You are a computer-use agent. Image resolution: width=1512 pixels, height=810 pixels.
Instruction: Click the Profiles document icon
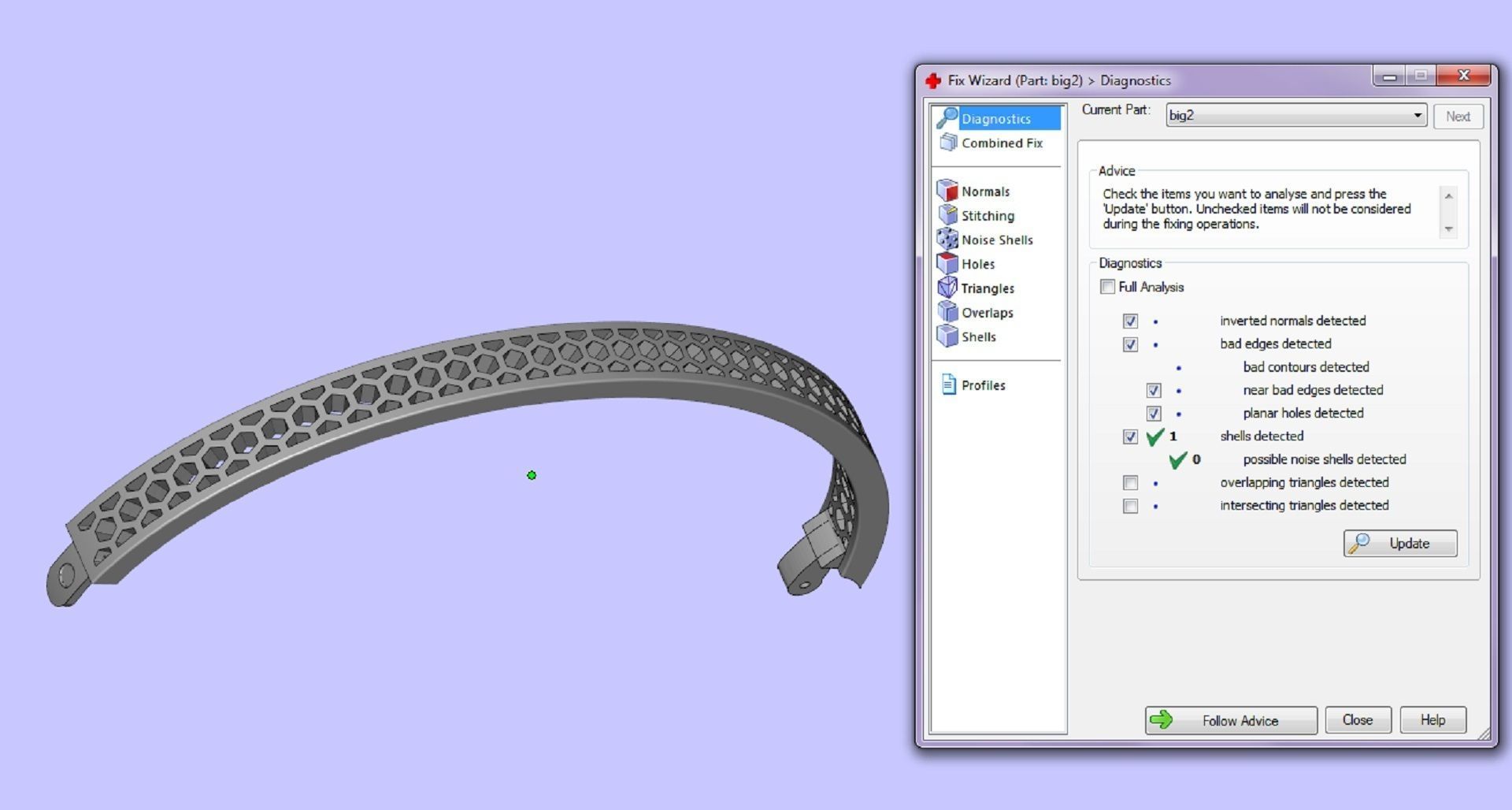click(x=948, y=385)
